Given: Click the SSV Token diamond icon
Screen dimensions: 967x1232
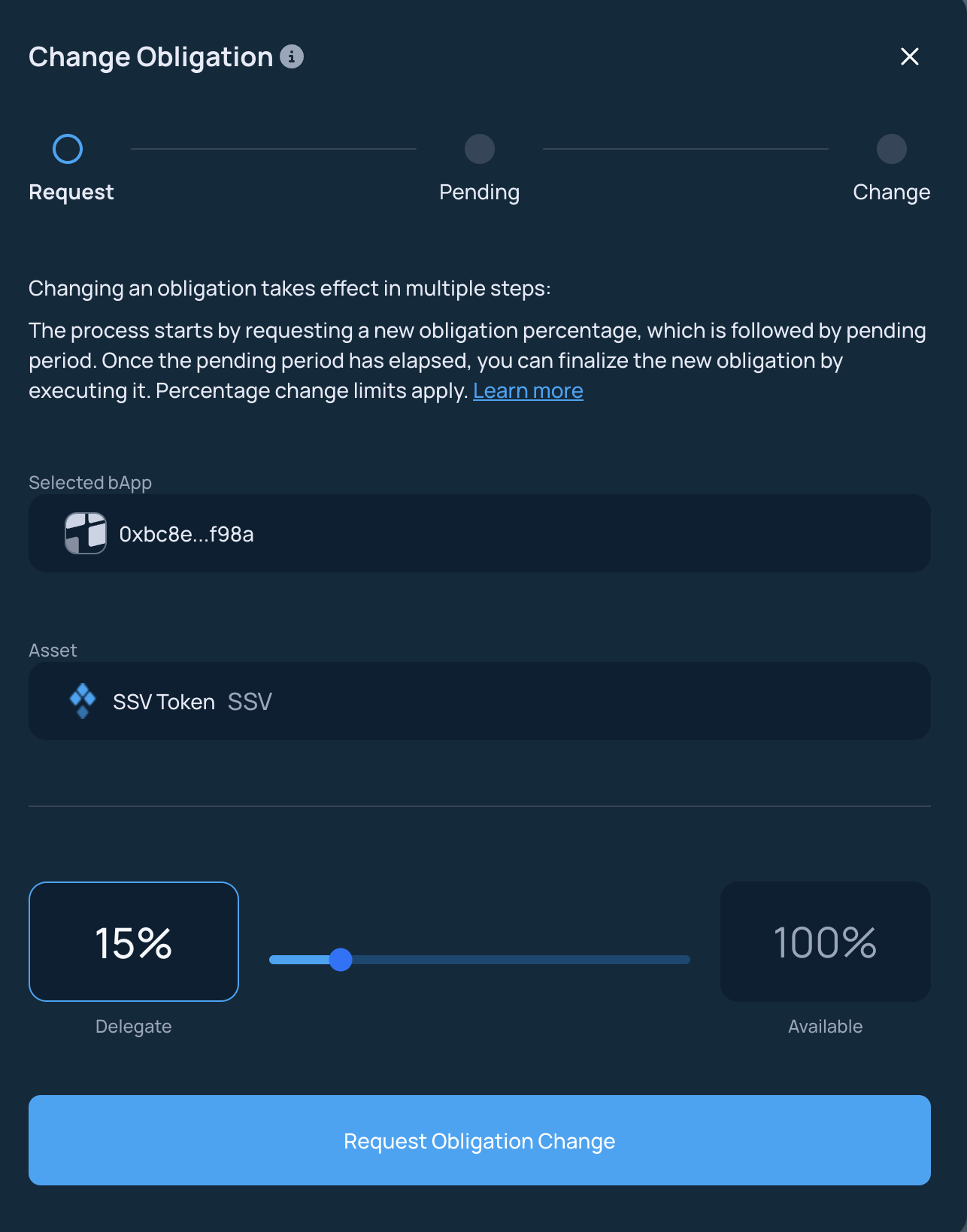Looking at the screenshot, I should [x=83, y=701].
